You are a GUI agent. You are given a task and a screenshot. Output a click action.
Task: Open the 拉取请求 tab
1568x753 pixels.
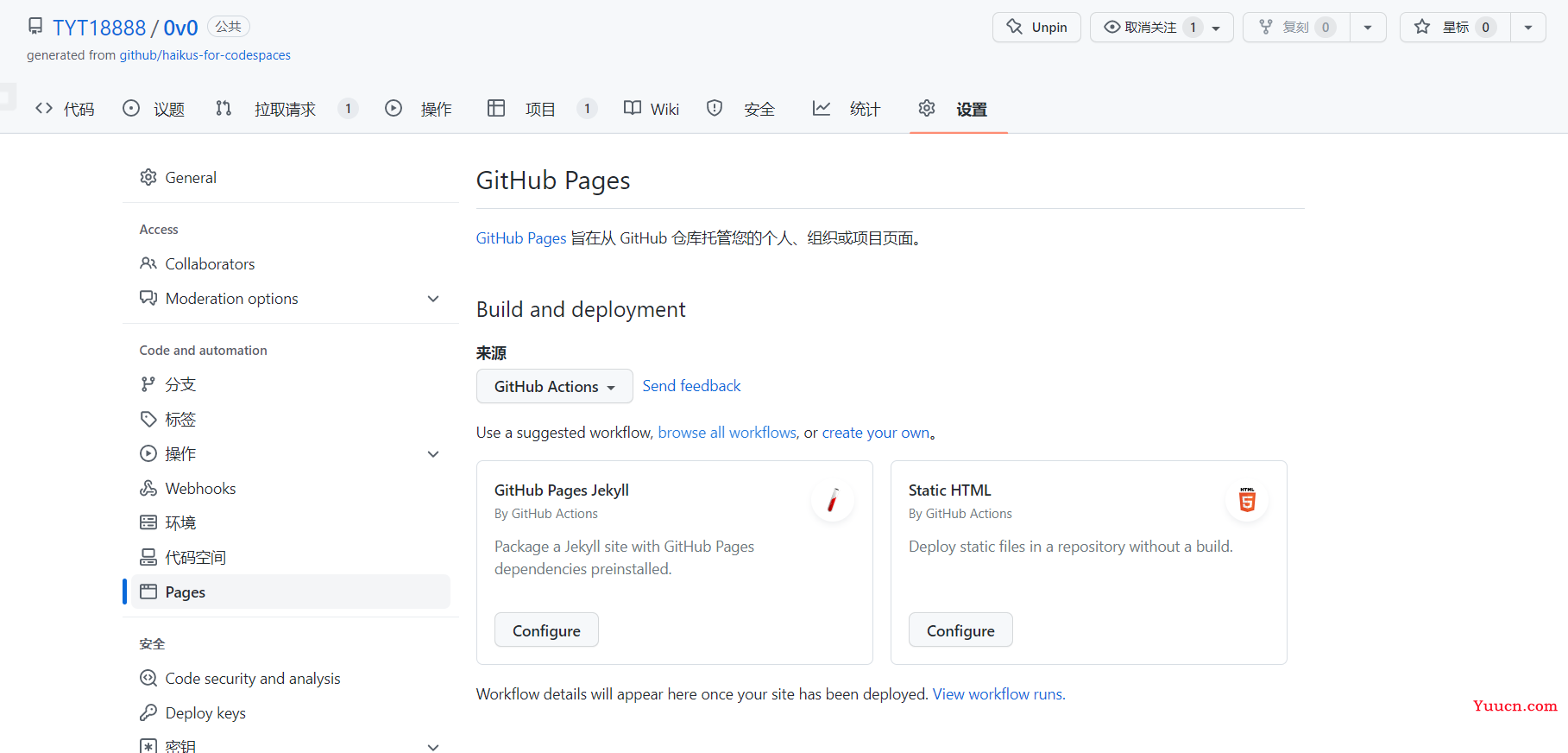pyautogui.click(x=287, y=109)
